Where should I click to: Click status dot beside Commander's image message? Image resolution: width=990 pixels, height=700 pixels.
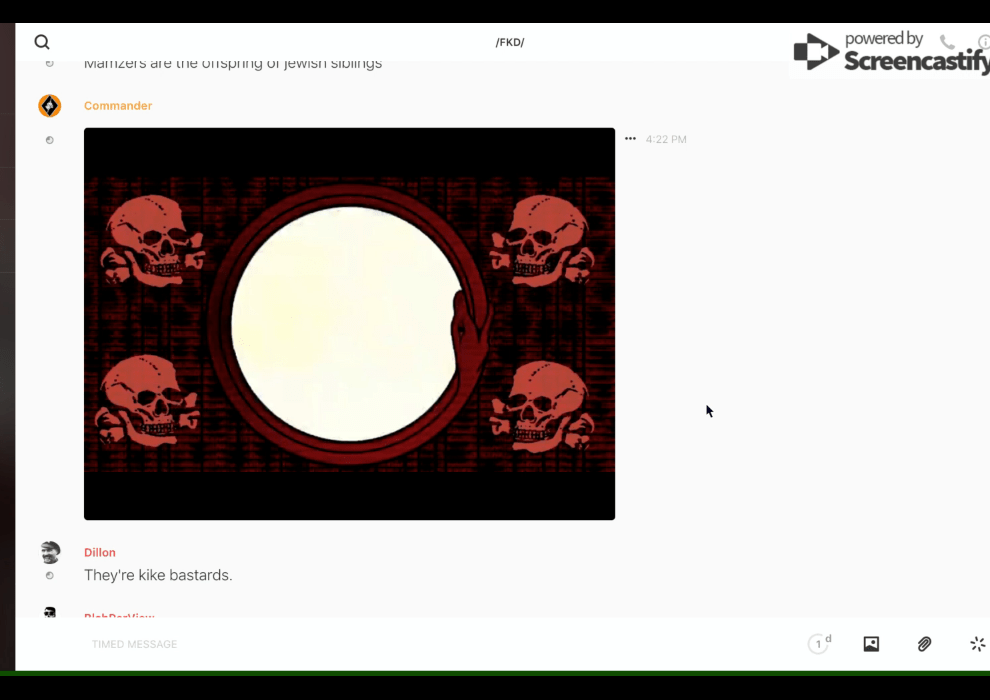pos(50,140)
